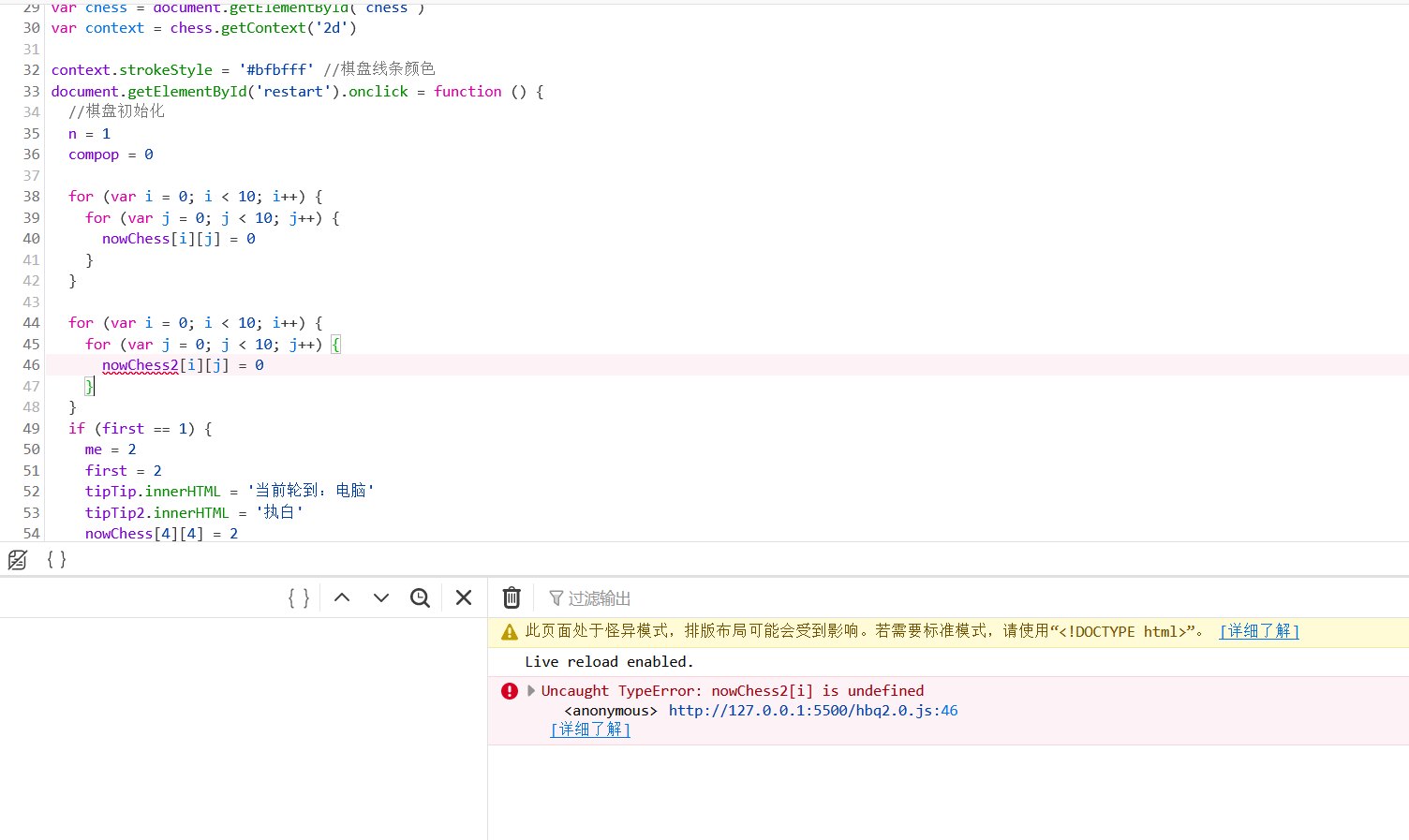Screen dimensions: 1409x840
Task: Open reverse history search clock magnifier
Action: click(x=421, y=598)
